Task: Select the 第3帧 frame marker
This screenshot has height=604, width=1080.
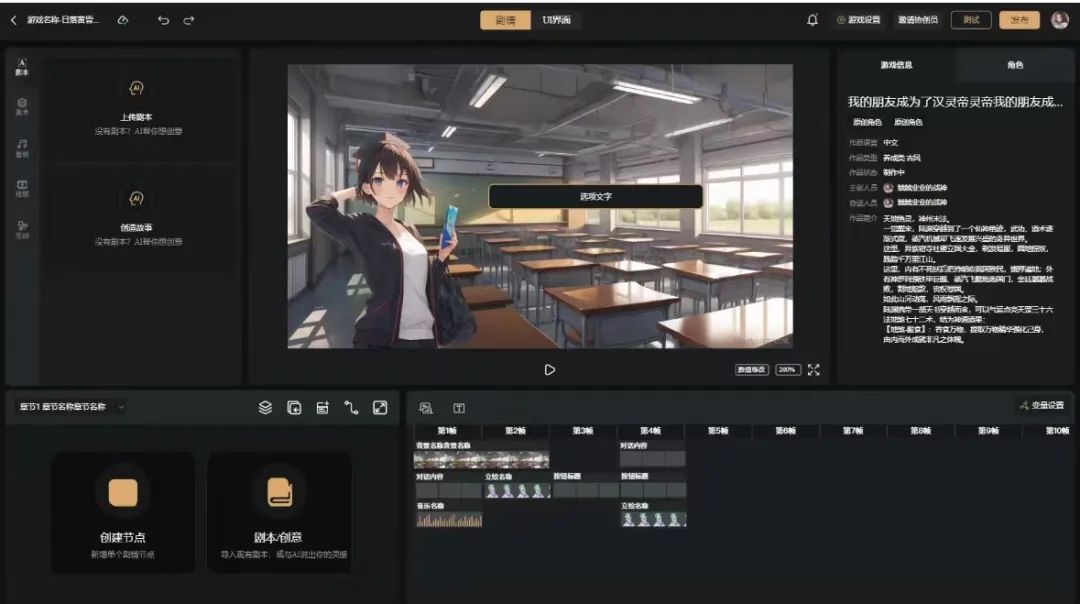Action: click(583, 430)
